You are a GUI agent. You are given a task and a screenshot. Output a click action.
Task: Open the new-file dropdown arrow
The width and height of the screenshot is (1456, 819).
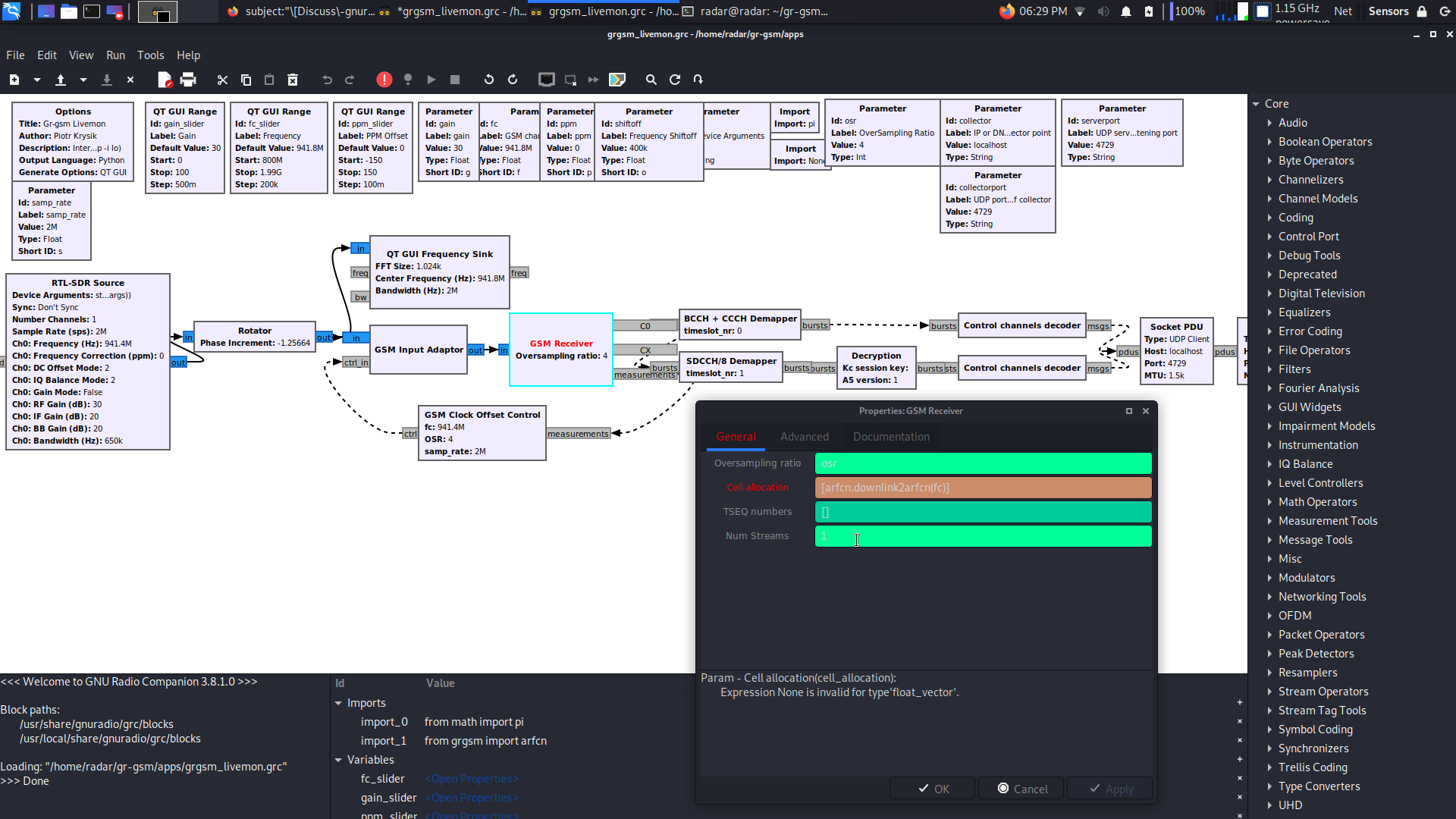coord(36,80)
